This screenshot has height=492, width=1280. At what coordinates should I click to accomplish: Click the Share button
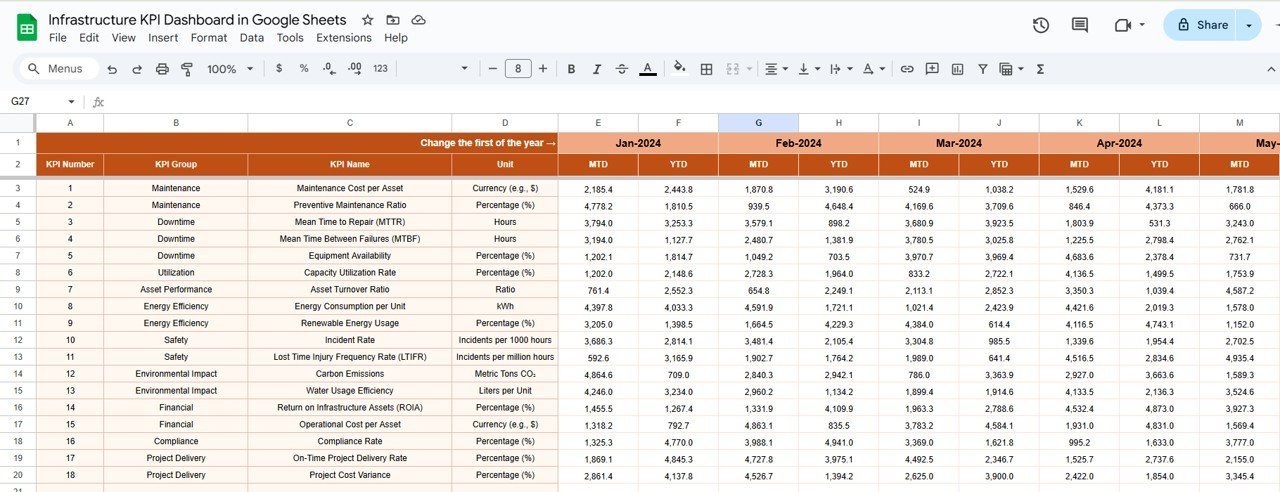1202,25
